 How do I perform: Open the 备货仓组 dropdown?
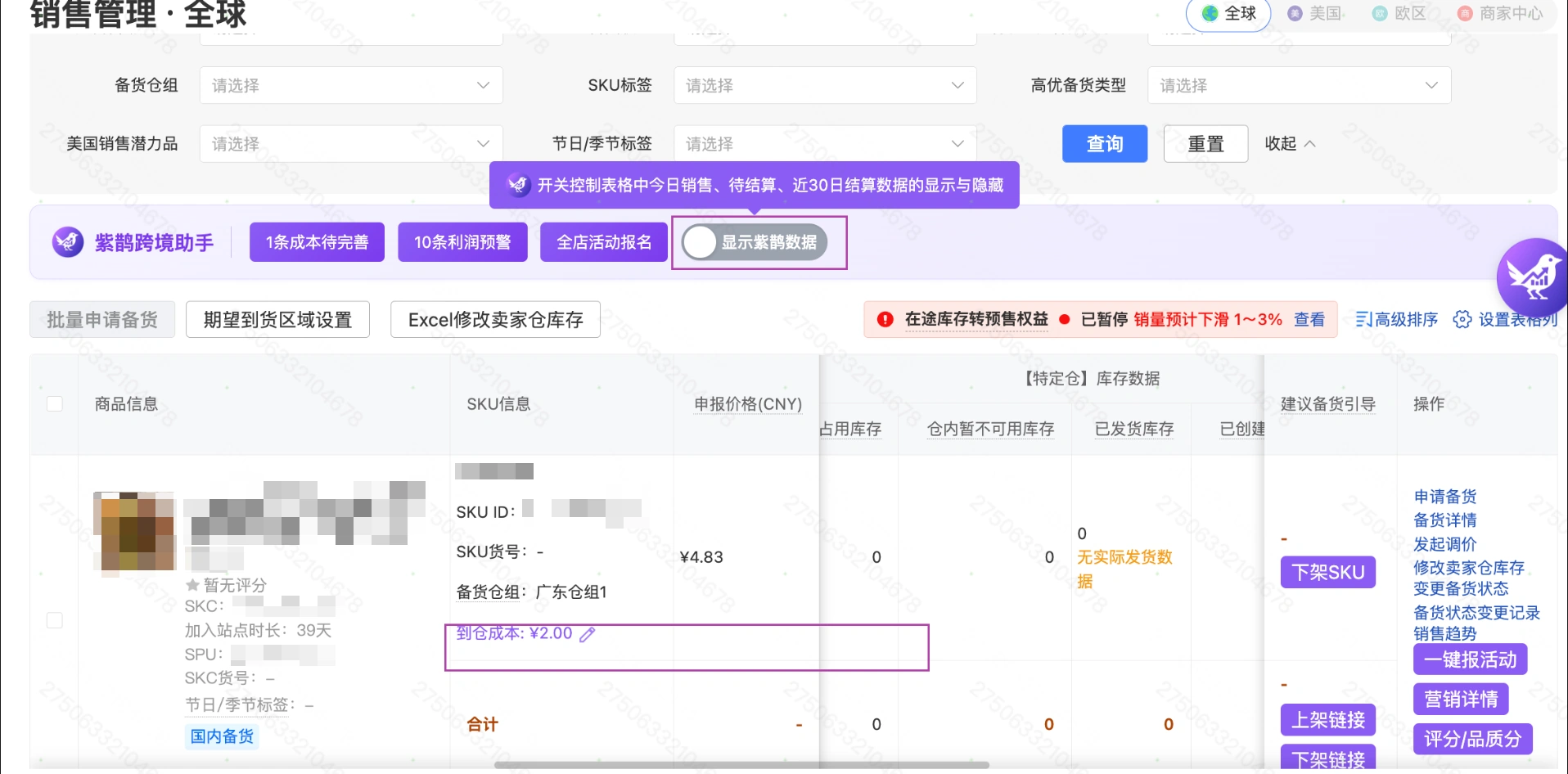pos(351,85)
